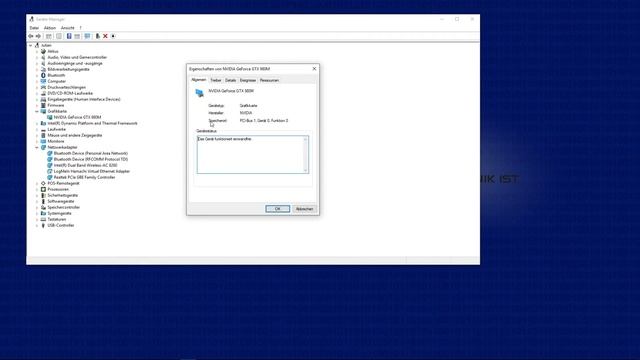Click the blue help toolbar icon
The image size is (640, 360).
[69, 36]
